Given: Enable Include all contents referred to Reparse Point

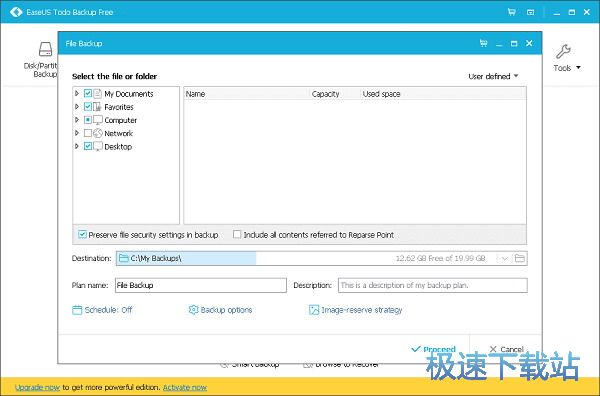Looking at the screenshot, I should tap(237, 234).
